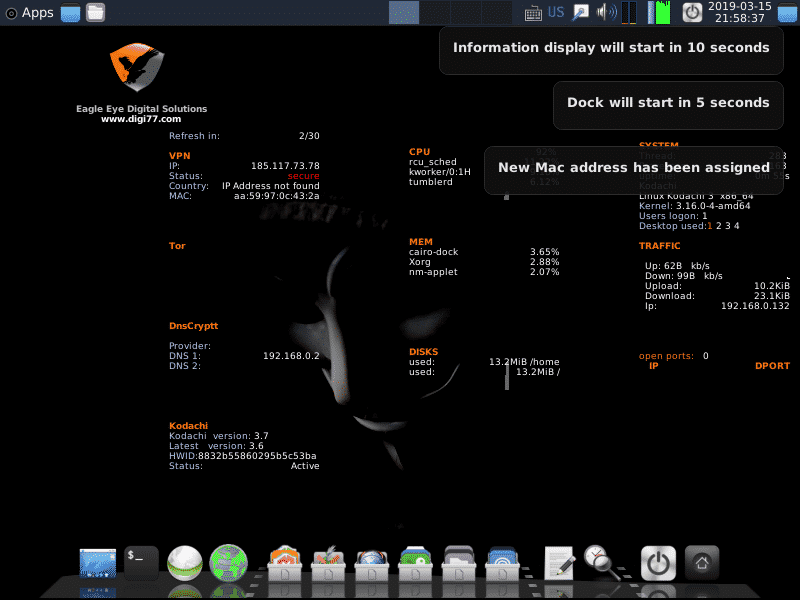
Task: Click the text editor icon in the dock
Action: point(558,562)
